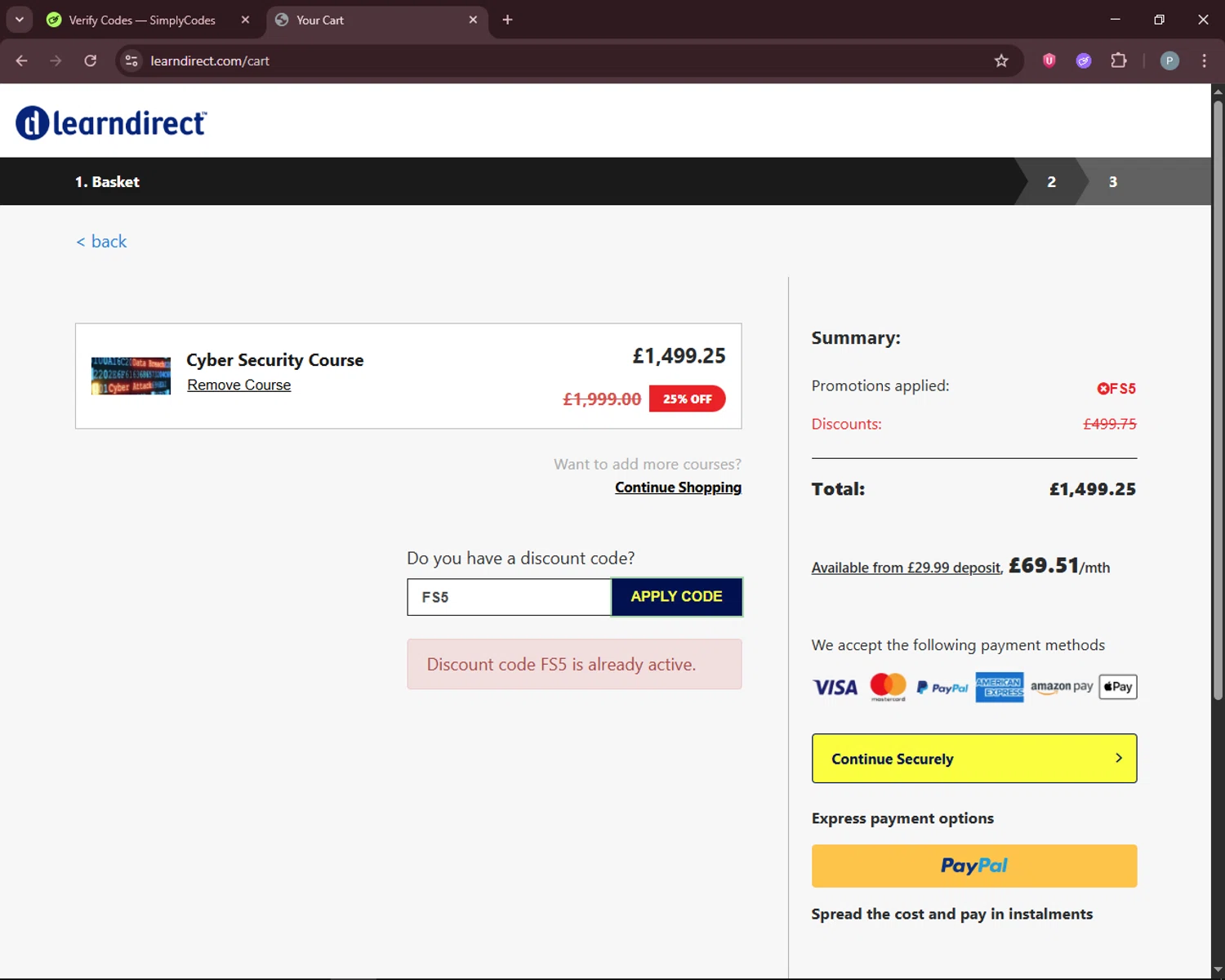The height and width of the screenshot is (980, 1225).
Task: Click the VISA payment icon
Action: coord(835,688)
